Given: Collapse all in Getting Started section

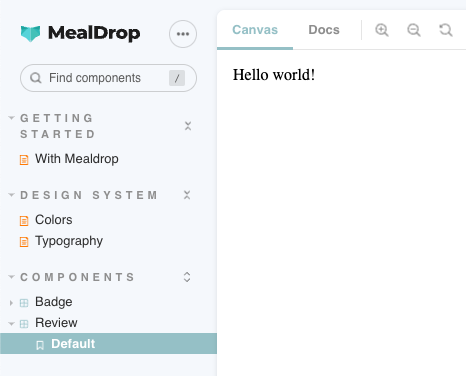Looking at the screenshot, I should (x=188, y=126).
